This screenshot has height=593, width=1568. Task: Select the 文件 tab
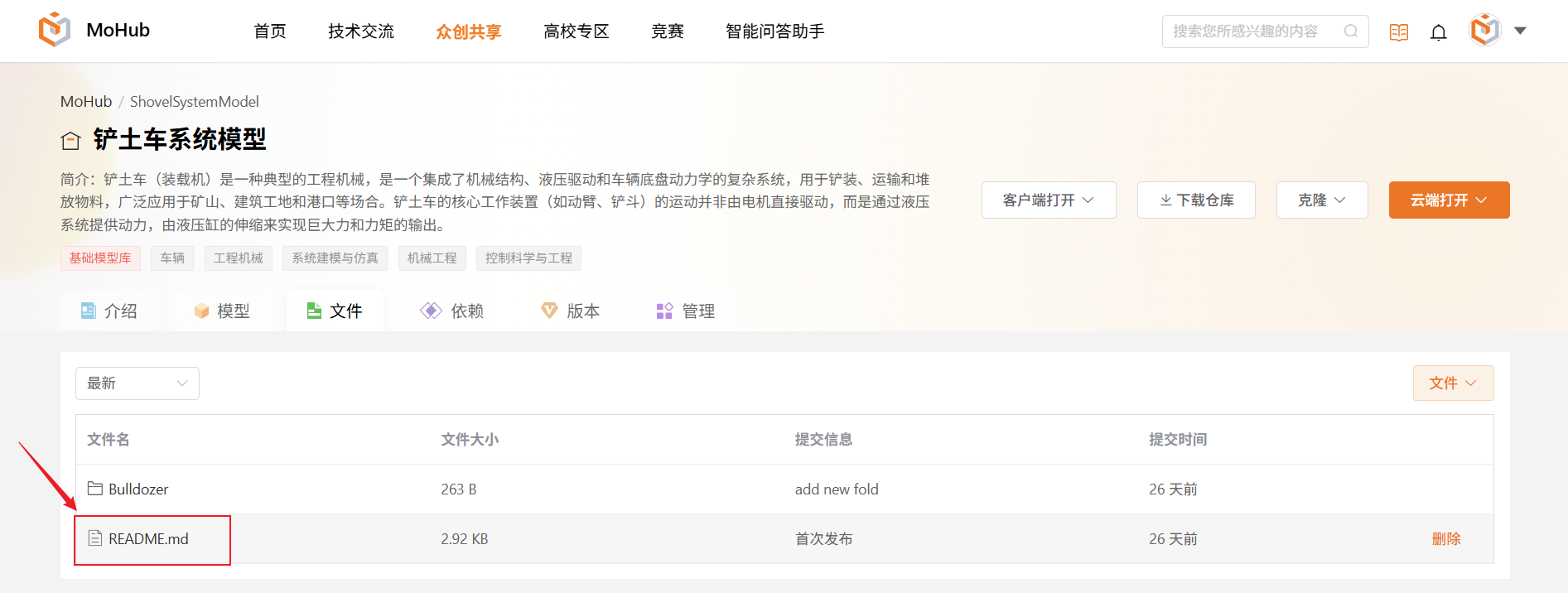tap(335, 311)
